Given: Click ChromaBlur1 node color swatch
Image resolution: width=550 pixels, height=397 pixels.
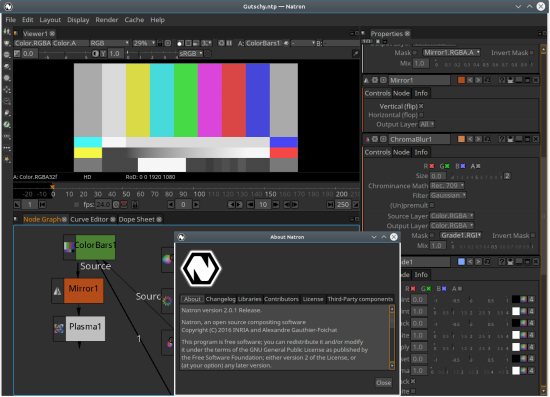Looking at the screenshot, I should 461,139.
